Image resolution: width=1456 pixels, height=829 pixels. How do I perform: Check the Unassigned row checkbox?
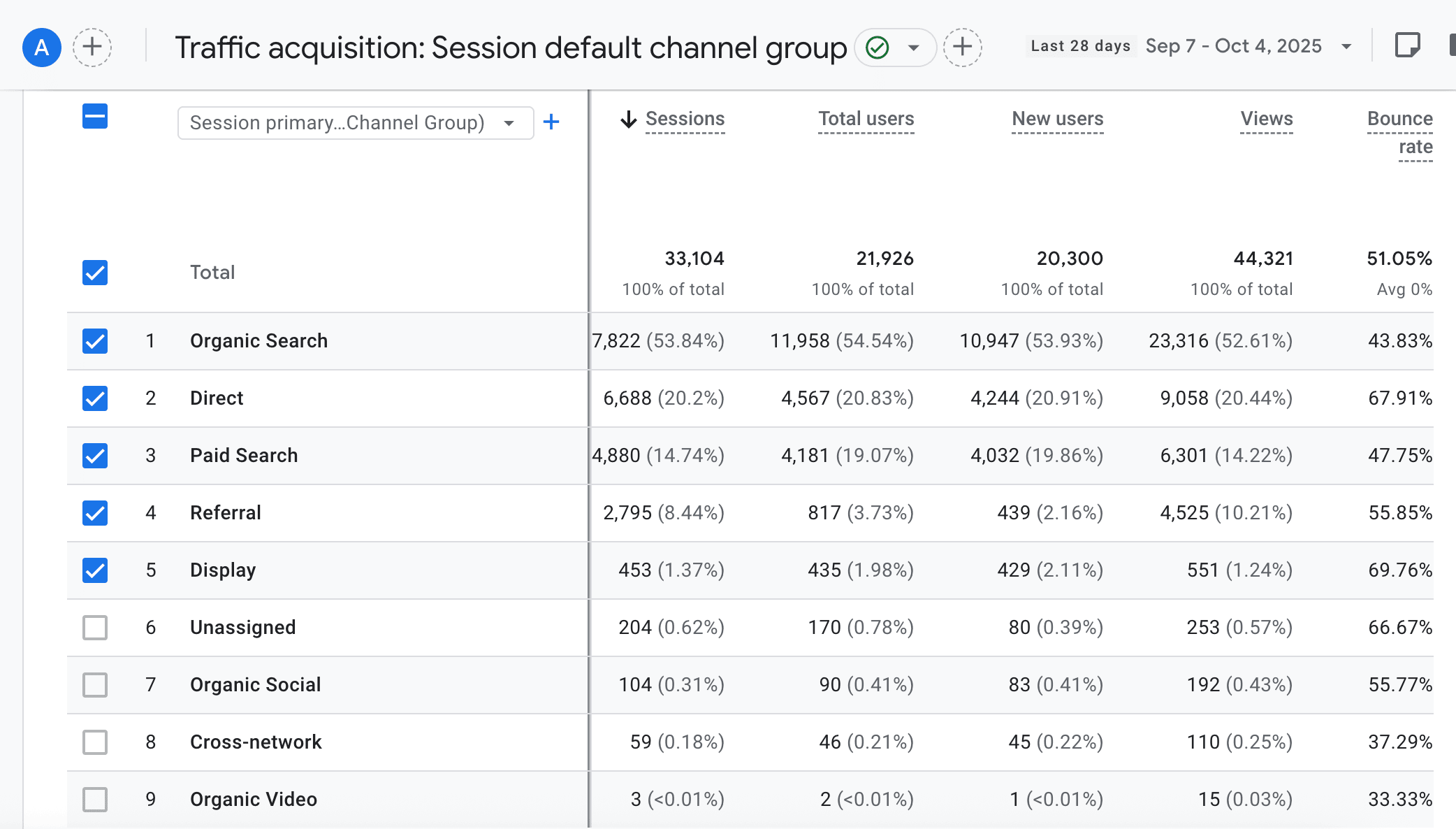coord(95,628)
